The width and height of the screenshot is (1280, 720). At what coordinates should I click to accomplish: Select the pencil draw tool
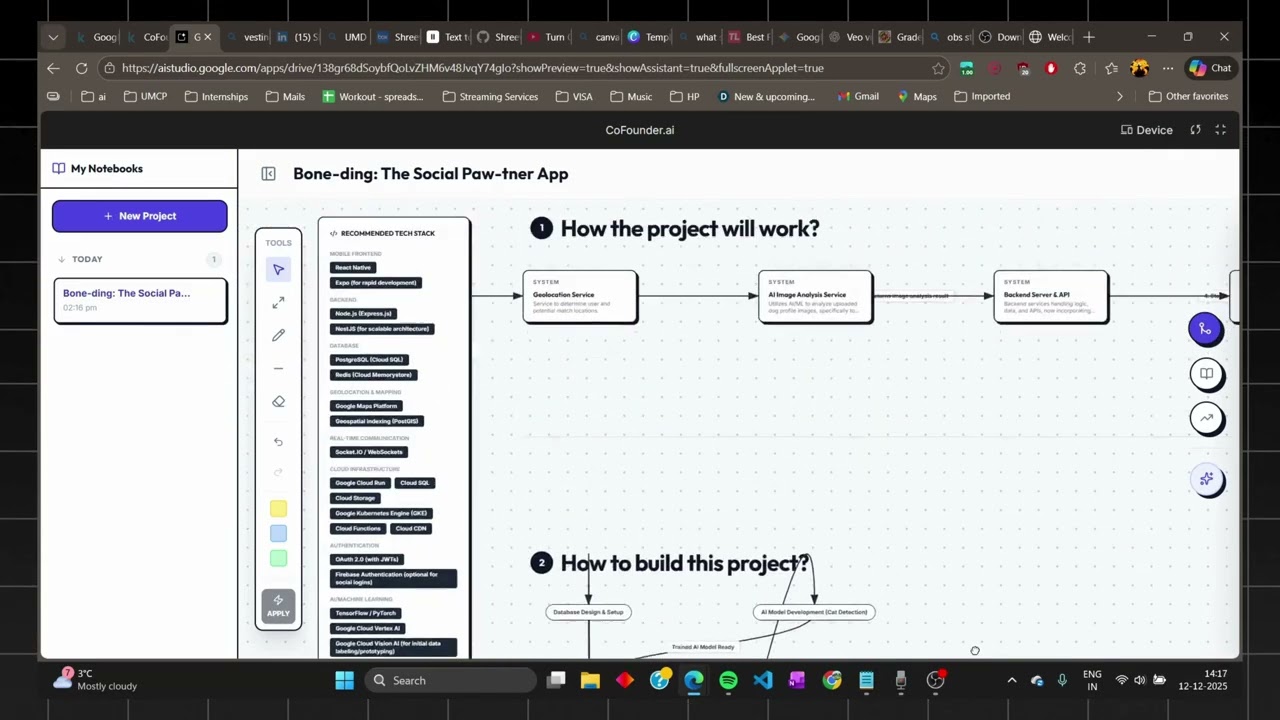point(278,335)
